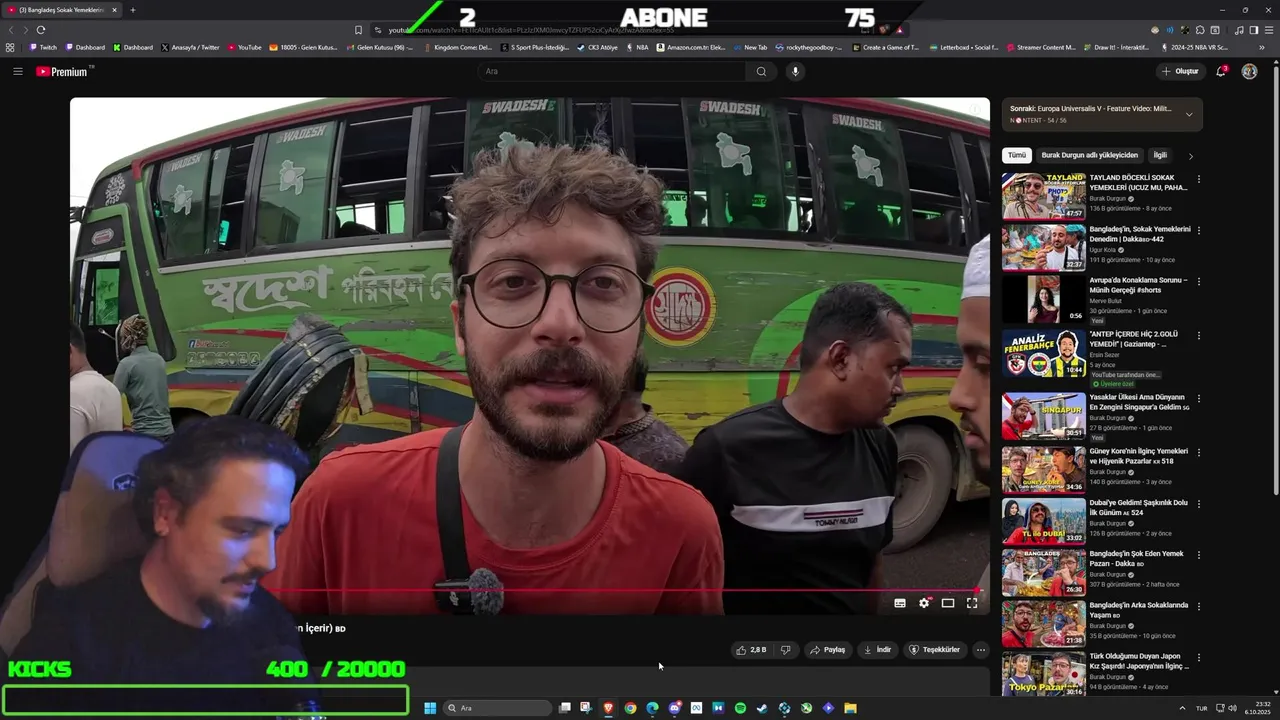Open Chrome from the taskbar
Screen dimensions: 1280x720
pyautogui.click(x=630, y=708)
